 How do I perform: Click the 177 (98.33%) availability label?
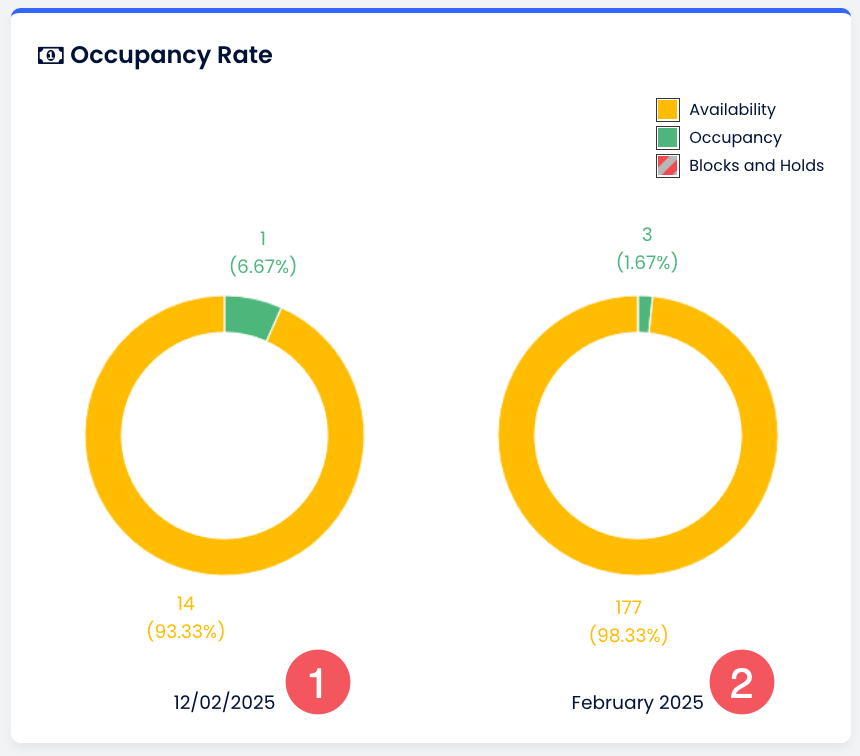click(x=629, y=621)
